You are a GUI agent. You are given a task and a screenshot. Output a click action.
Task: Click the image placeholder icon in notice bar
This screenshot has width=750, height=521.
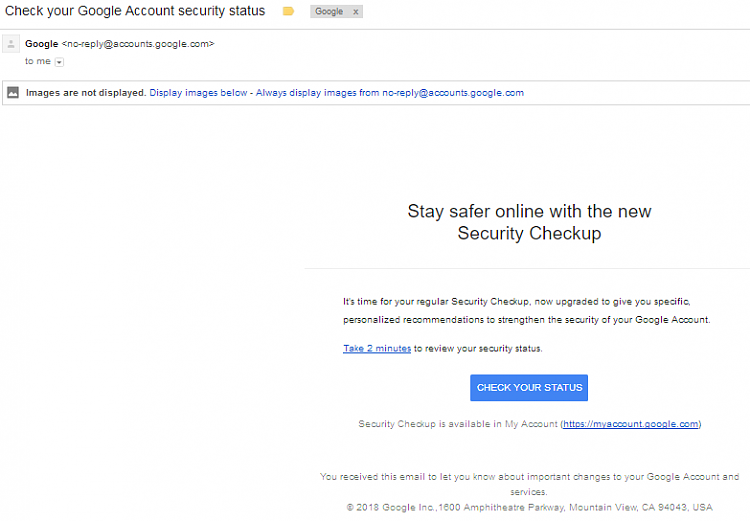13,92
